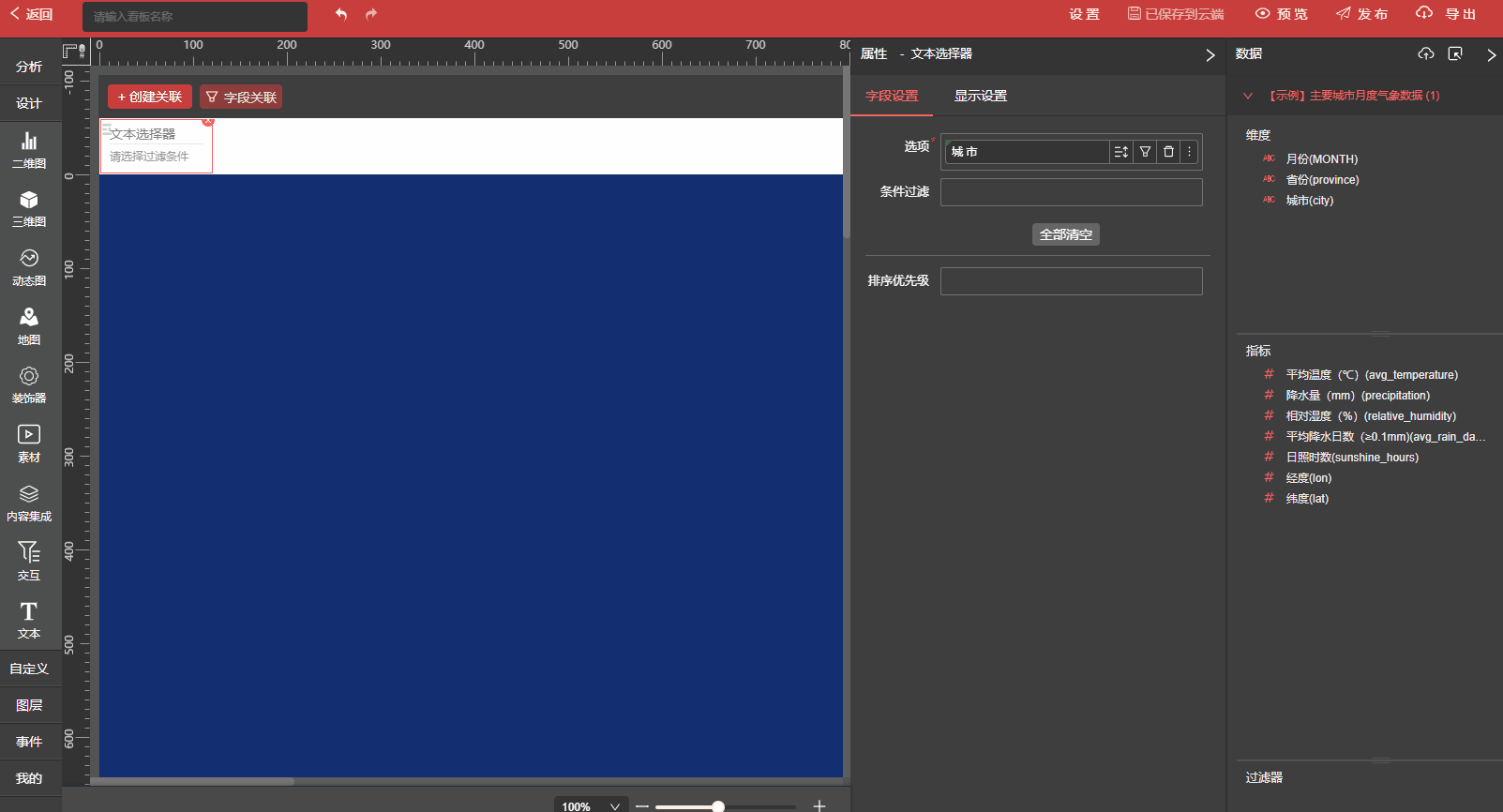Open the more options menu for 城市
This screenshot has height=812, width=1503.
tap(1189, 152)
